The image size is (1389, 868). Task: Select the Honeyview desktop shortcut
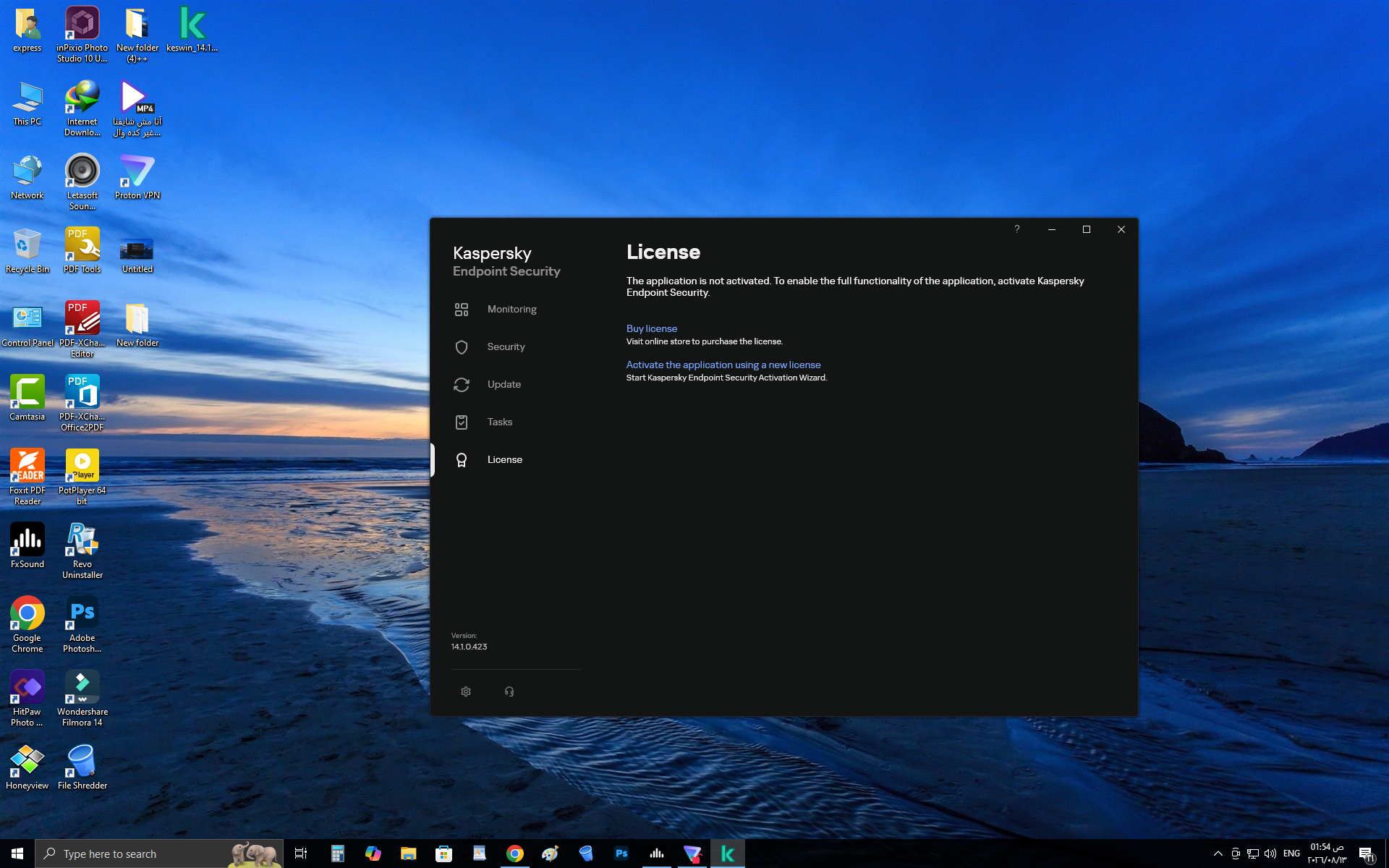(x=27, y=768)
